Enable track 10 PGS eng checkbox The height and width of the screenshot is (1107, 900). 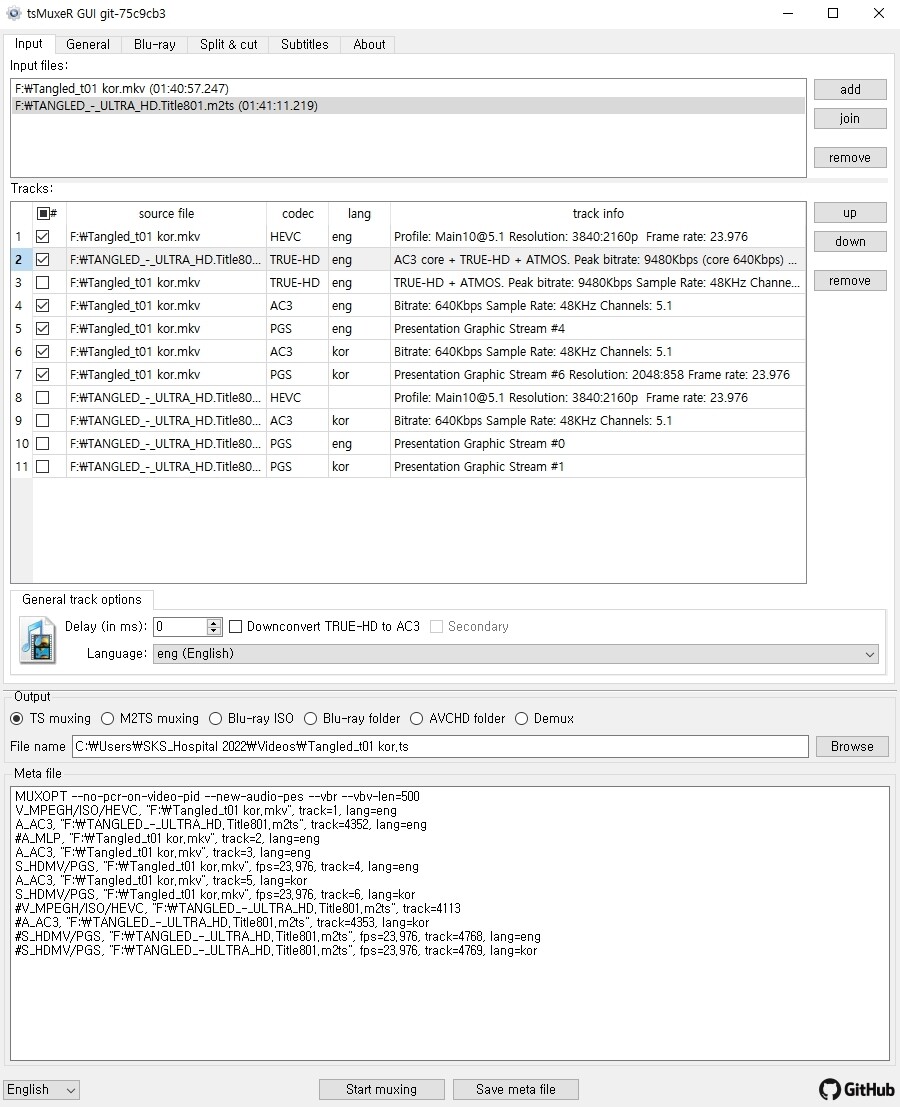coord(42,443)
